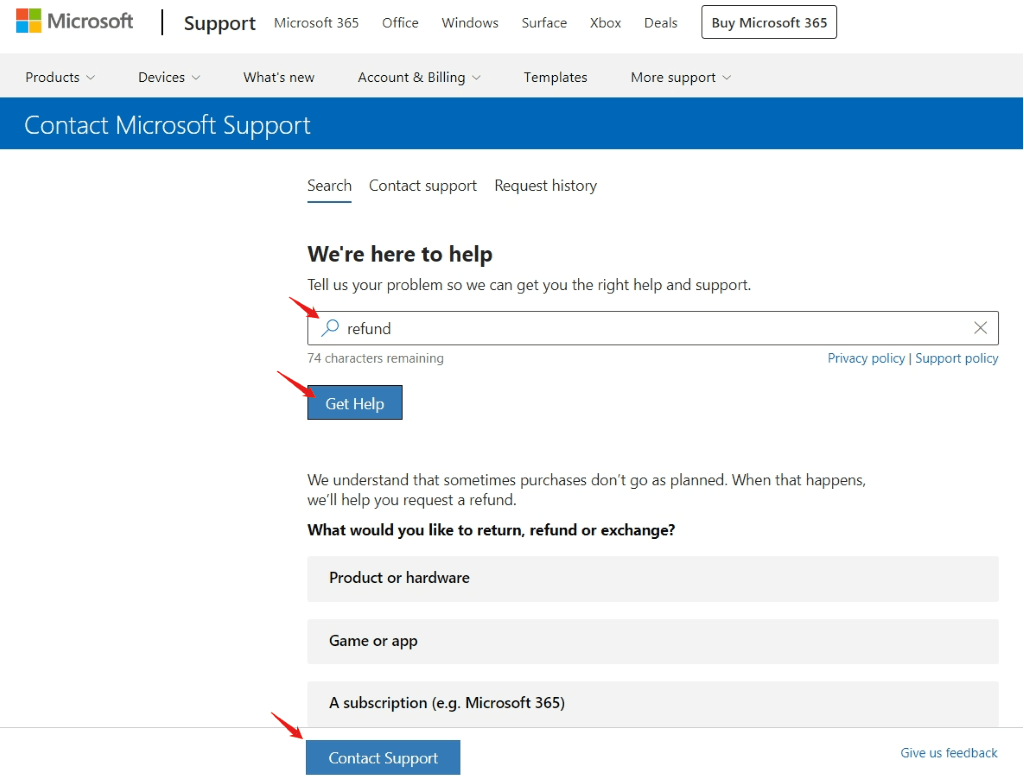
Task: Switch to the Contact support tab
Action: 423,186
